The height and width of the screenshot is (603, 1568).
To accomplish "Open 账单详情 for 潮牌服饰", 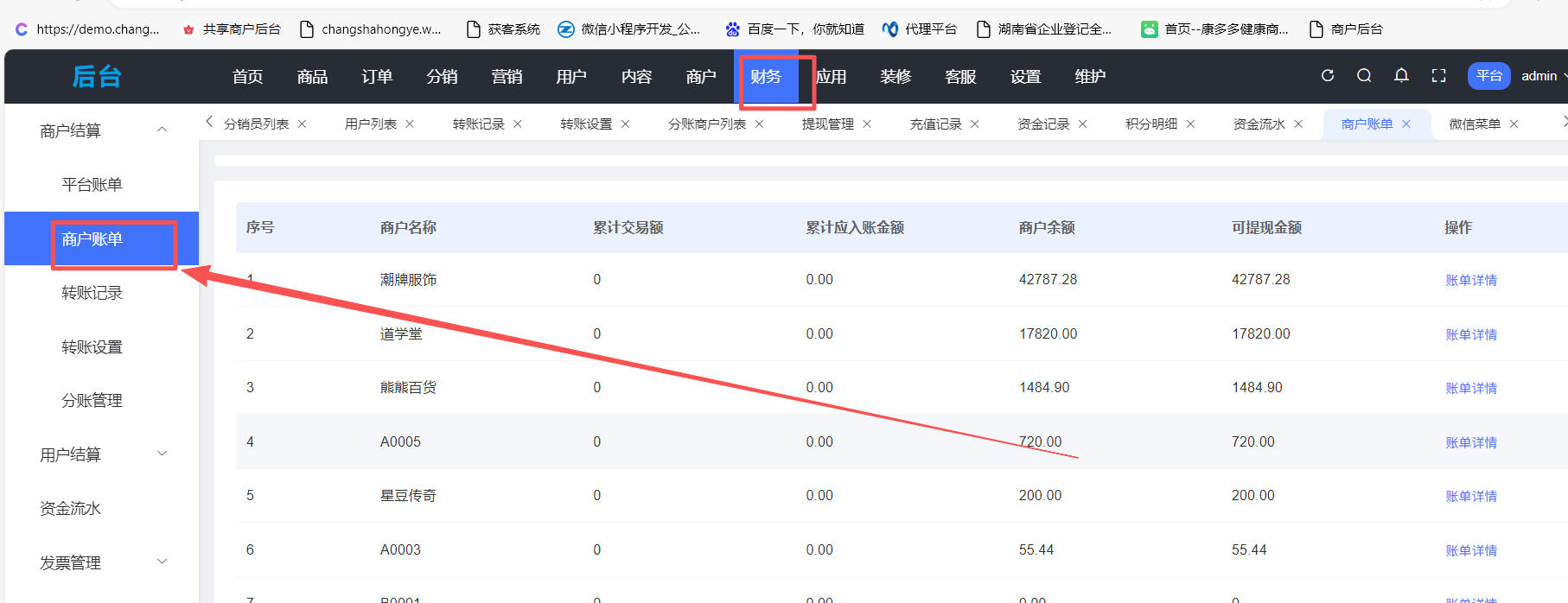I will point(1470,280).
